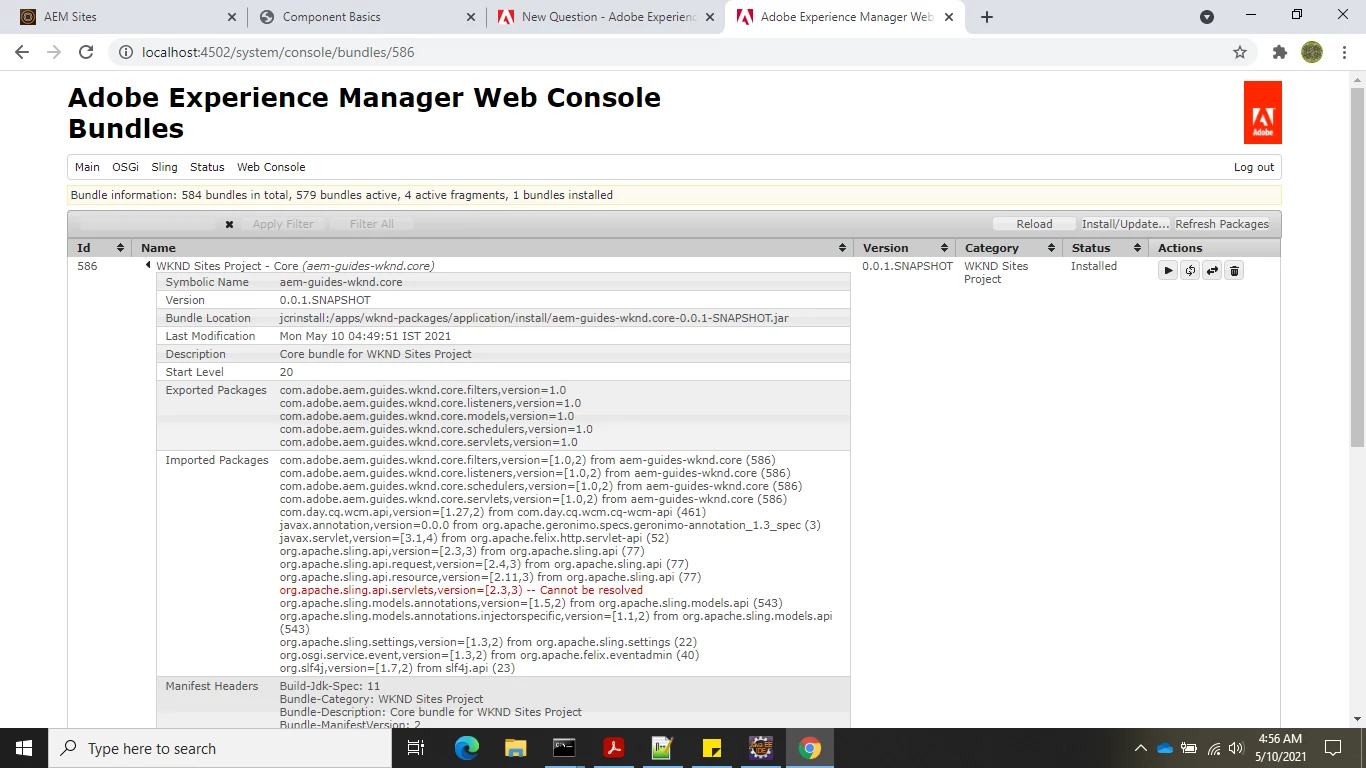This screenshot has width=1366, height=768.
Task: Start the WKND Core bundle
Action: click(1168, 270)
